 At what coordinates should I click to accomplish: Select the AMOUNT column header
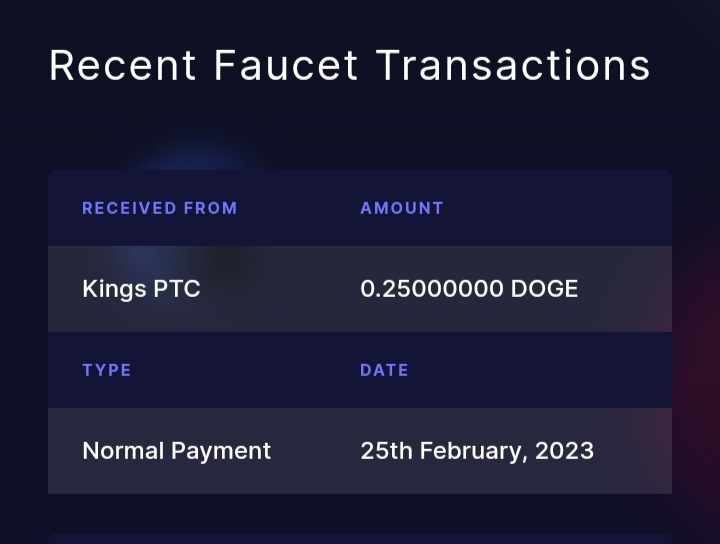[402, 208]
